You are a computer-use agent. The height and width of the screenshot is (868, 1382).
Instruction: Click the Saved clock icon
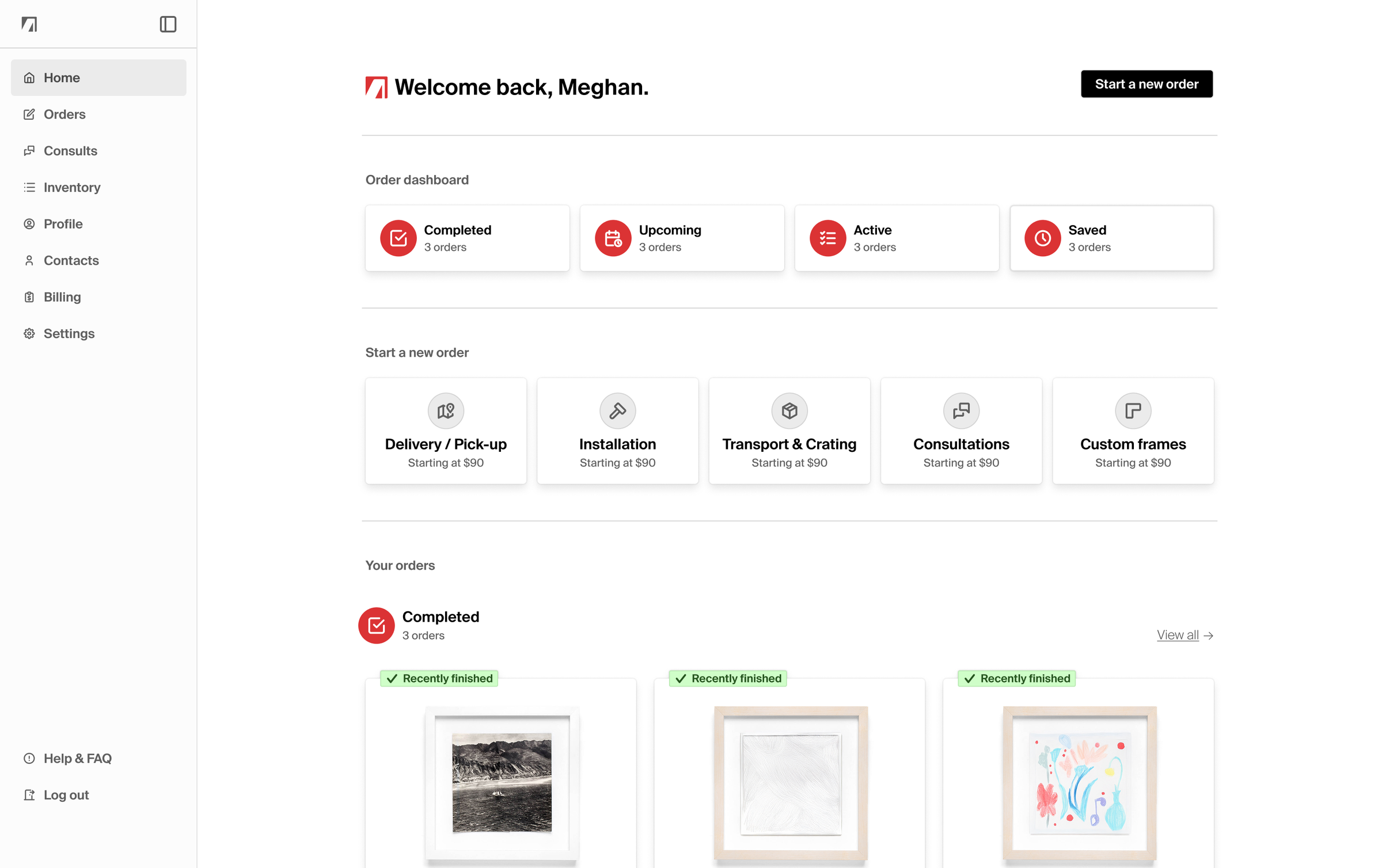1042,238
